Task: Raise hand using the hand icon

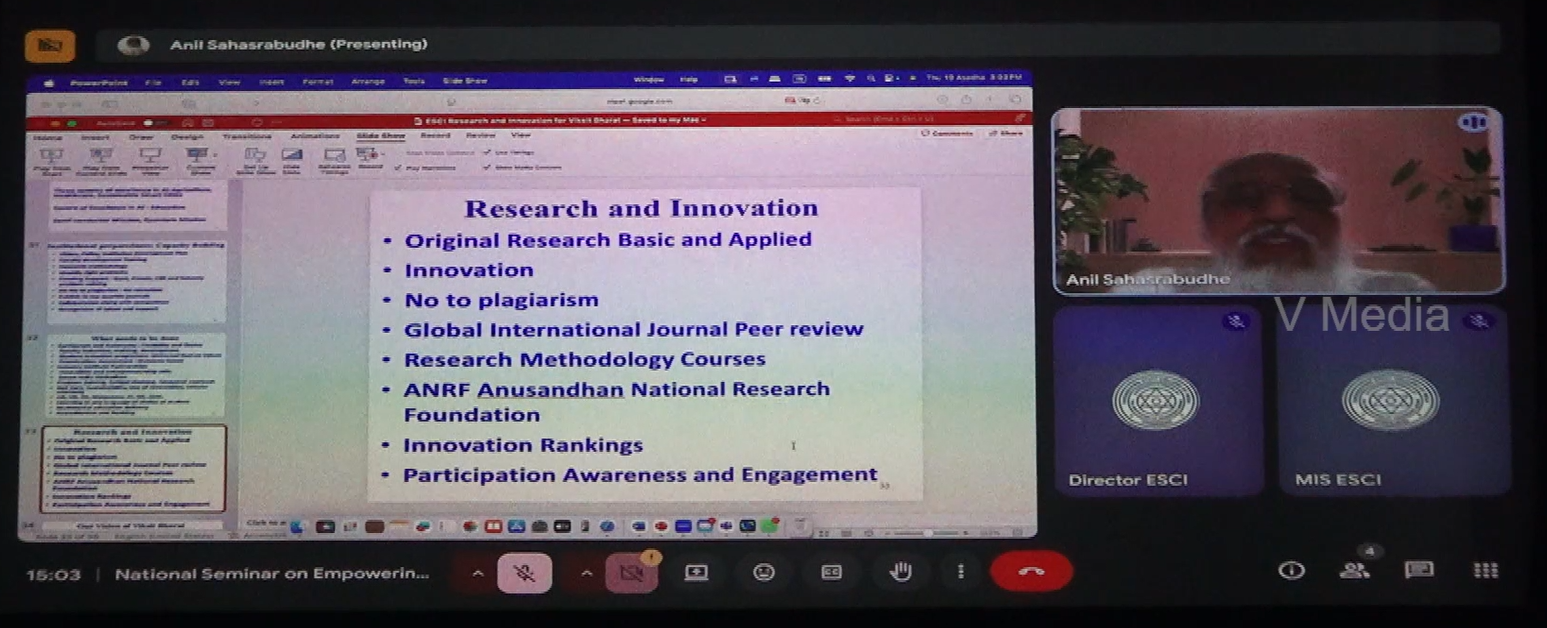Action: coord(900,571)
